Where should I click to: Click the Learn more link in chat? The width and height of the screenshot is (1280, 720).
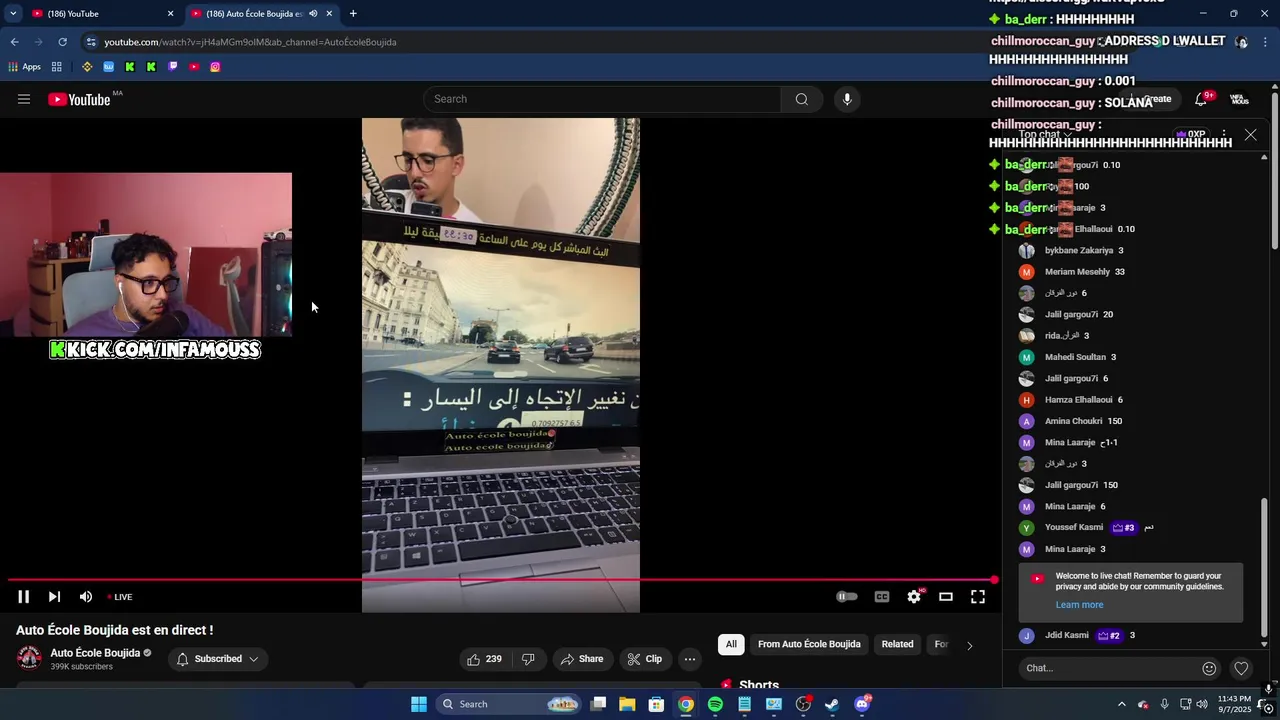tap(1079, 605)
